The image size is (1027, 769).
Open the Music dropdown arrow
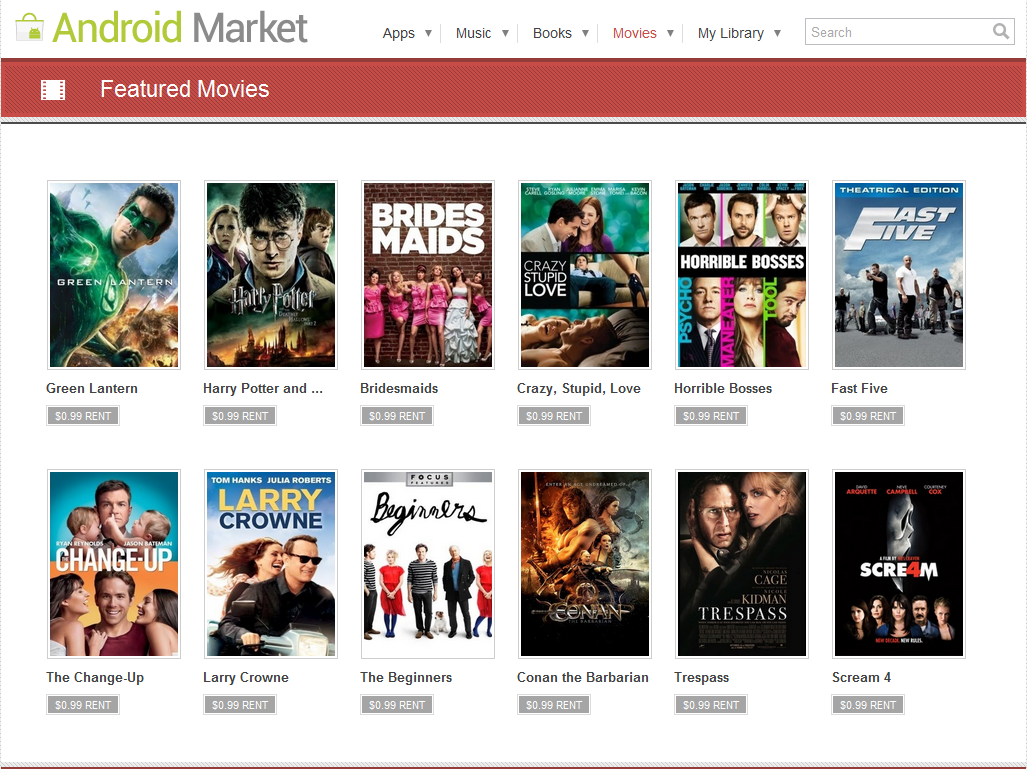505,33
